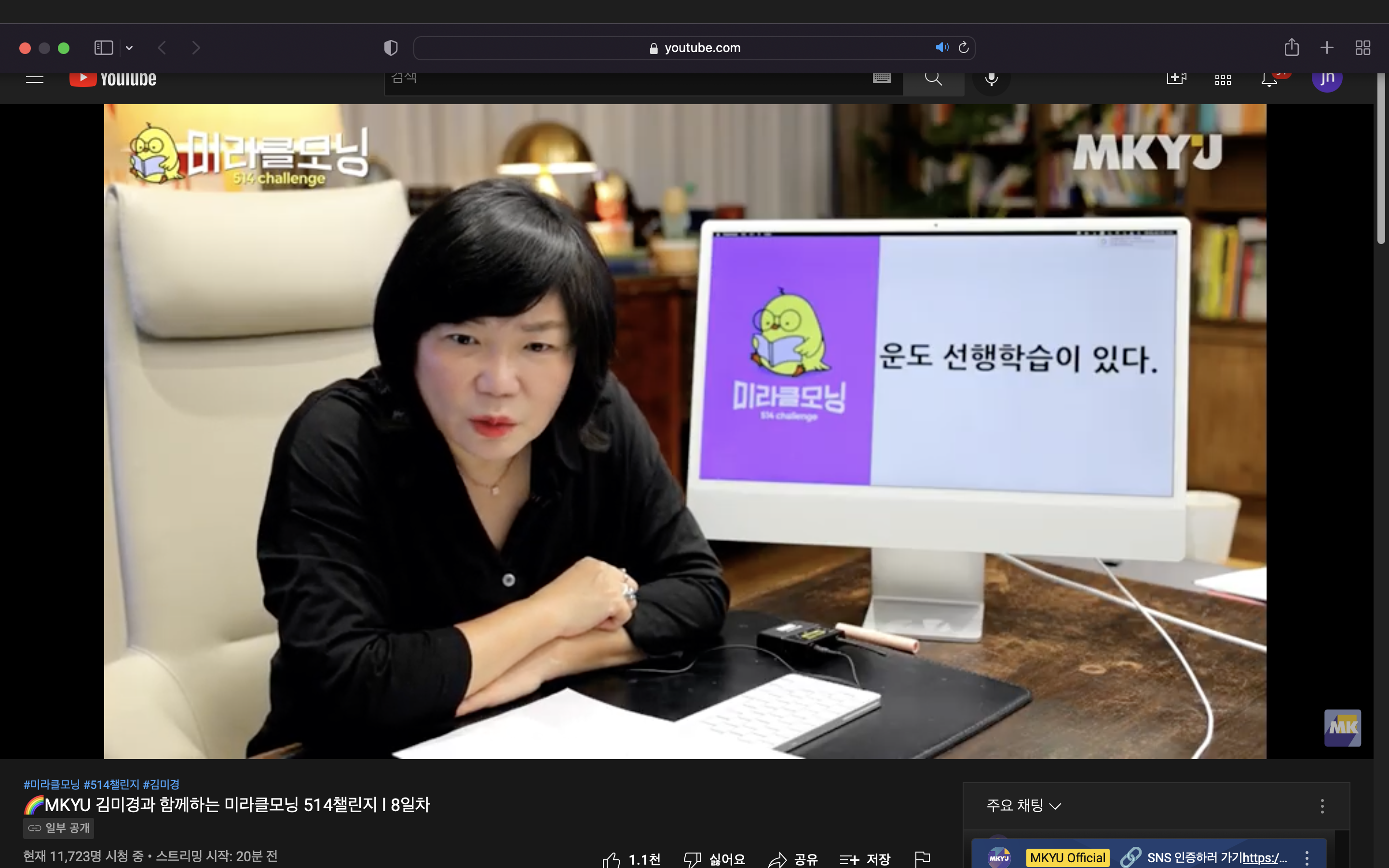Click the create video camera icon
Image resolution: width=1389 pixels, height=868 pixels.
point(1176,79)
